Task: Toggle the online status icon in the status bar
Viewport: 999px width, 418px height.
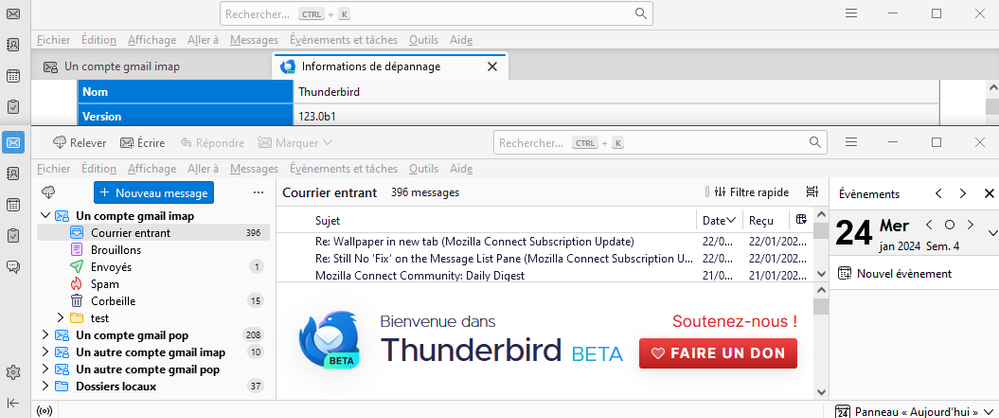Action: click(45, 411)
